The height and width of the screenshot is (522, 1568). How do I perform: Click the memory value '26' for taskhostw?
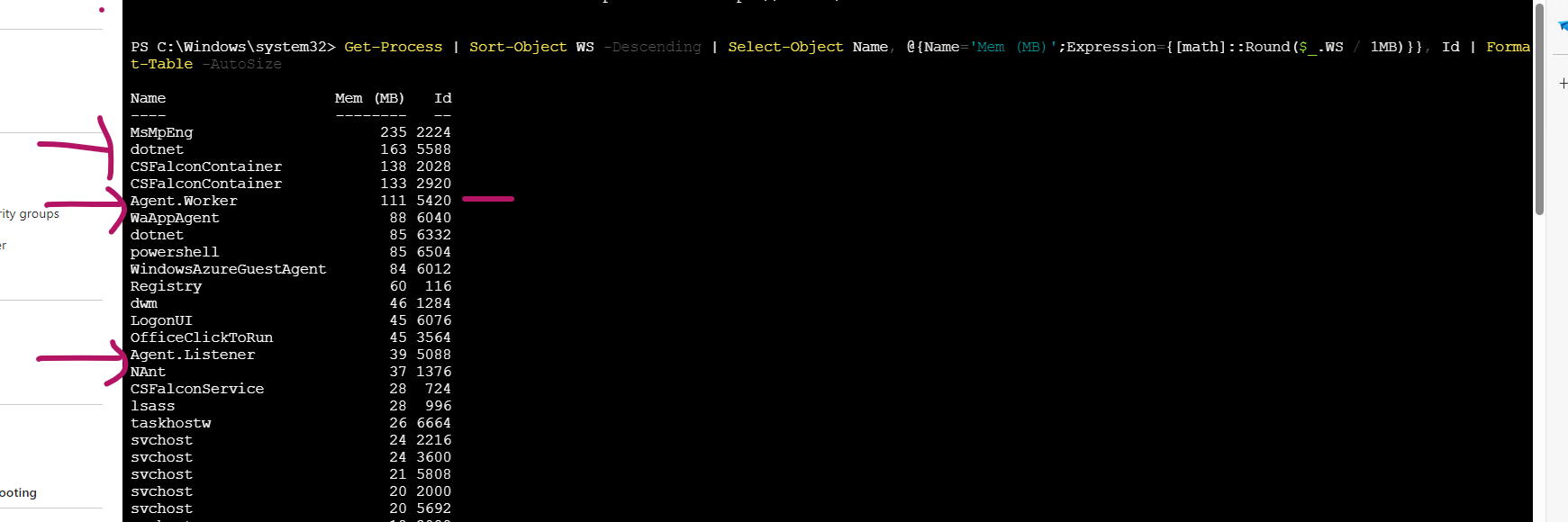tap(397, 423)
